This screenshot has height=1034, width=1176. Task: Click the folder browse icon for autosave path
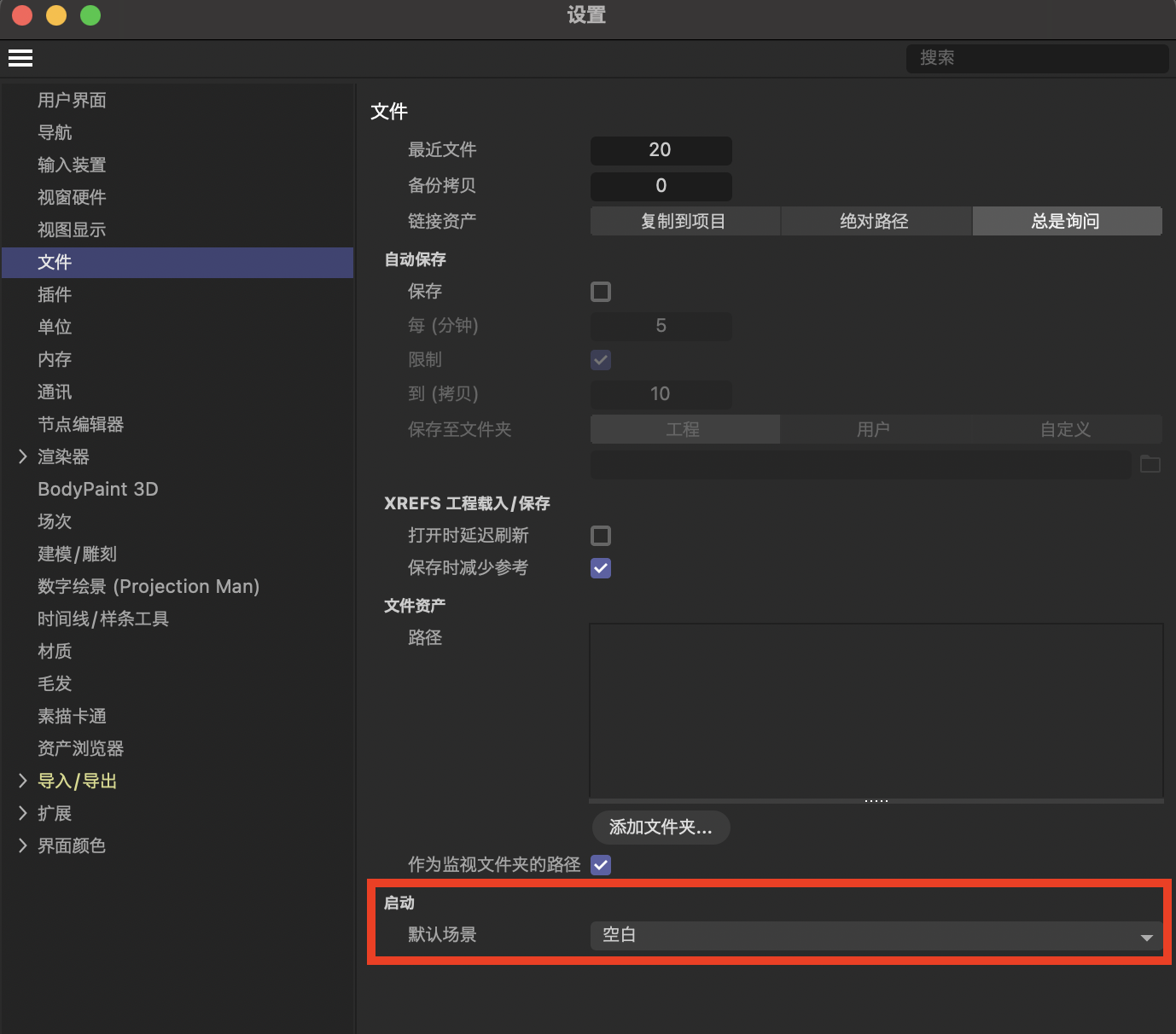pyautogui.click(x=1150, y=464)
